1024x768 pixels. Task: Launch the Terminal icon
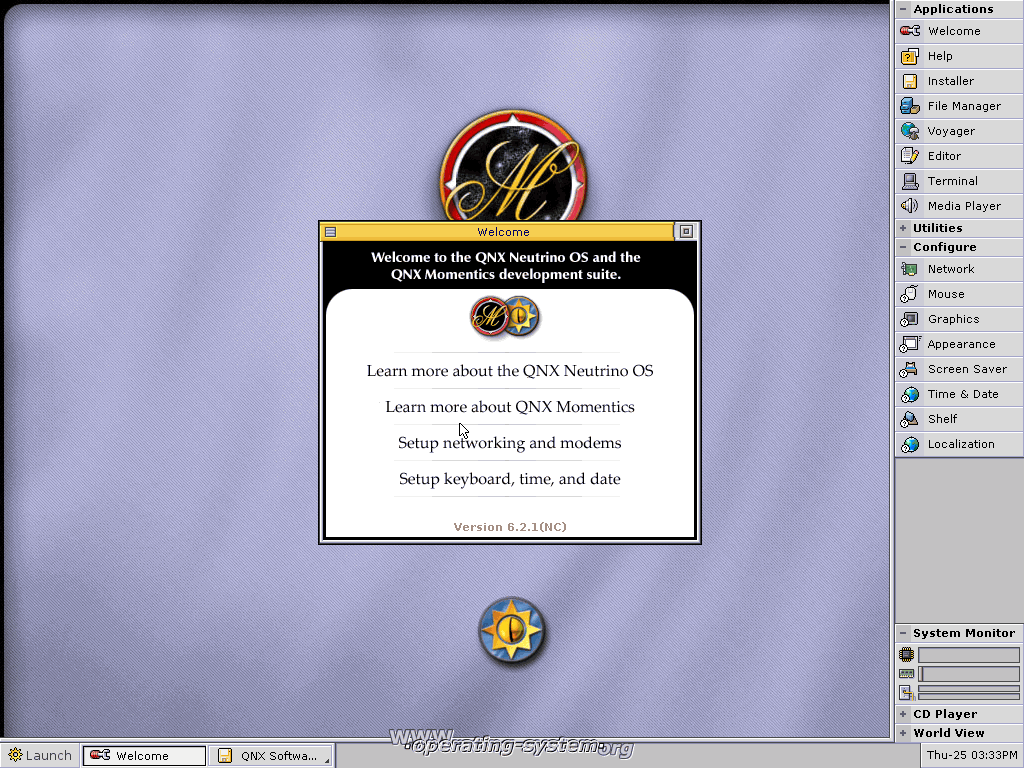(x=910, y=181)
